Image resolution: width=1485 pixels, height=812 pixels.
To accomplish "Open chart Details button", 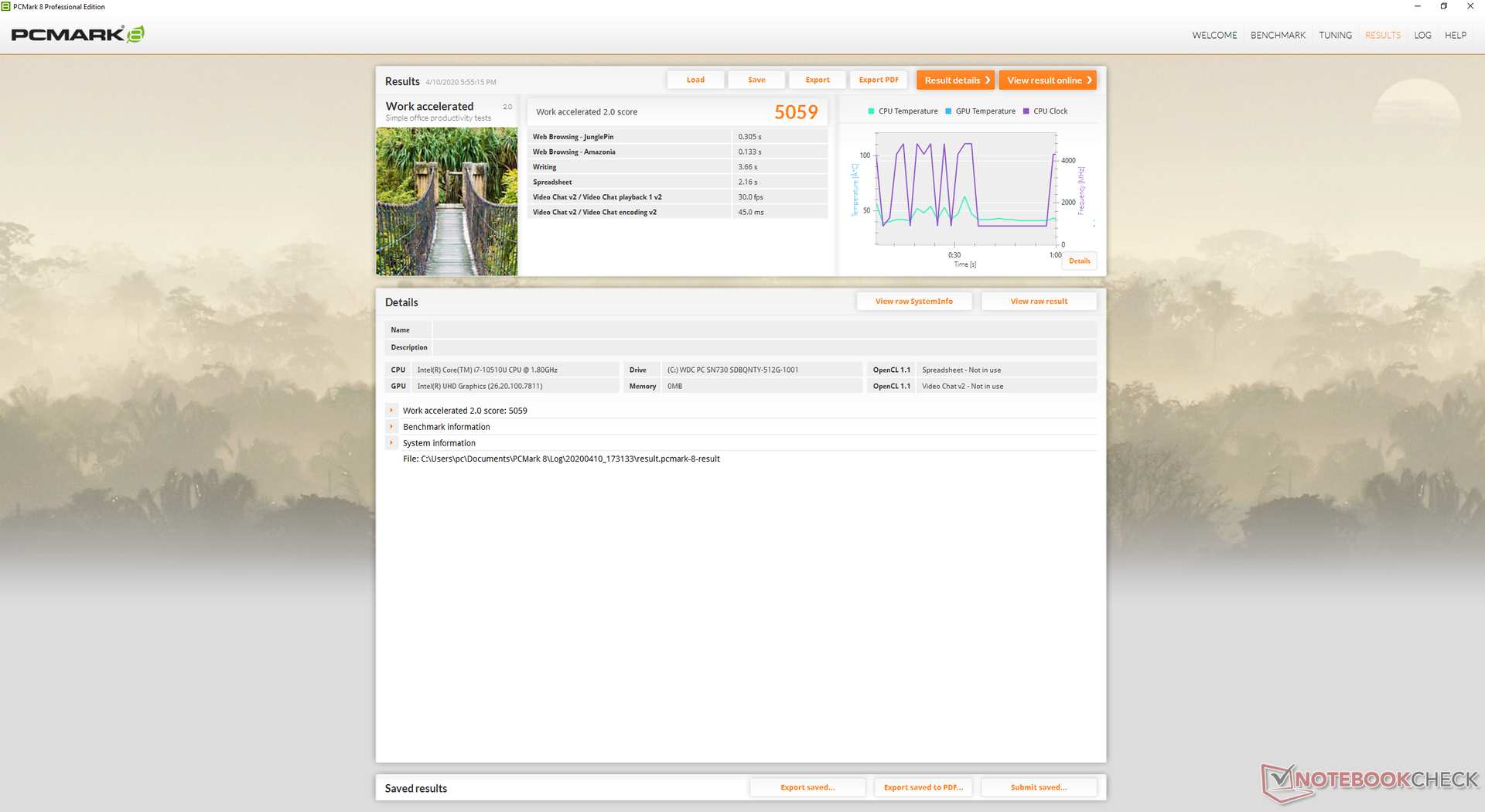I will [x=1079, y=261].
